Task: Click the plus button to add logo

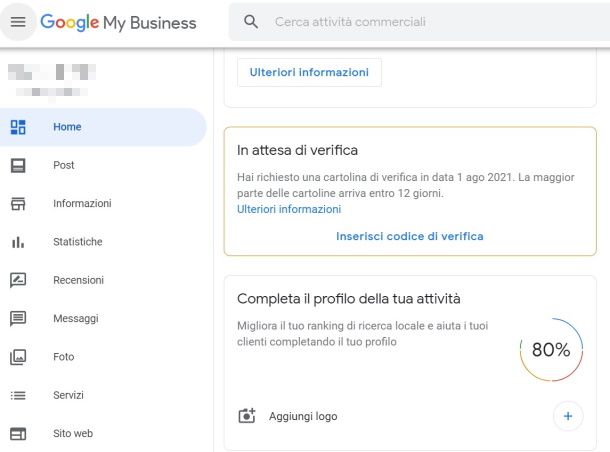Action: pos(568,416)
